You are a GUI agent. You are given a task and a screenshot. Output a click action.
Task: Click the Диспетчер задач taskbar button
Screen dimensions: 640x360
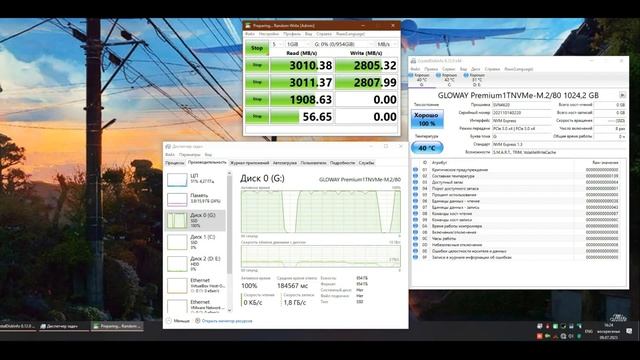point(63,326)
